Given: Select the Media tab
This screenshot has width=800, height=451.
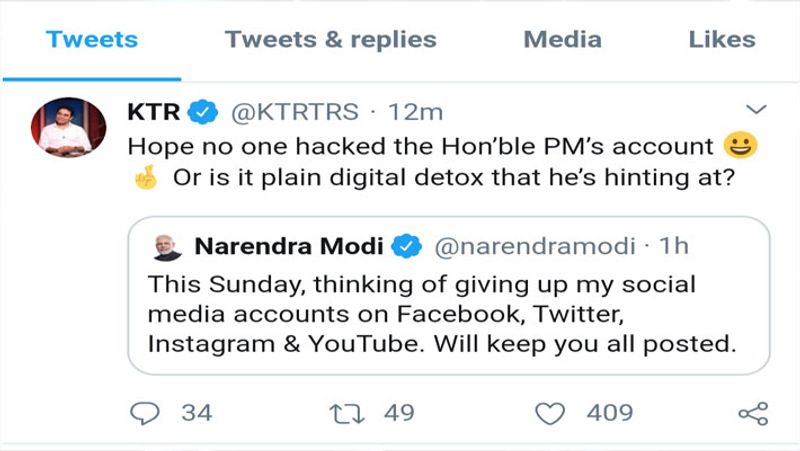Looking at the screenshot, I should pos(562,40).
